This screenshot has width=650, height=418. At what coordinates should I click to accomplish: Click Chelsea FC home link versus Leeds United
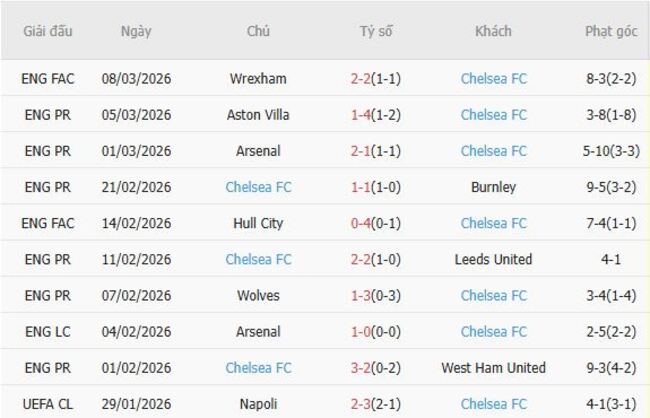[258, 259]
